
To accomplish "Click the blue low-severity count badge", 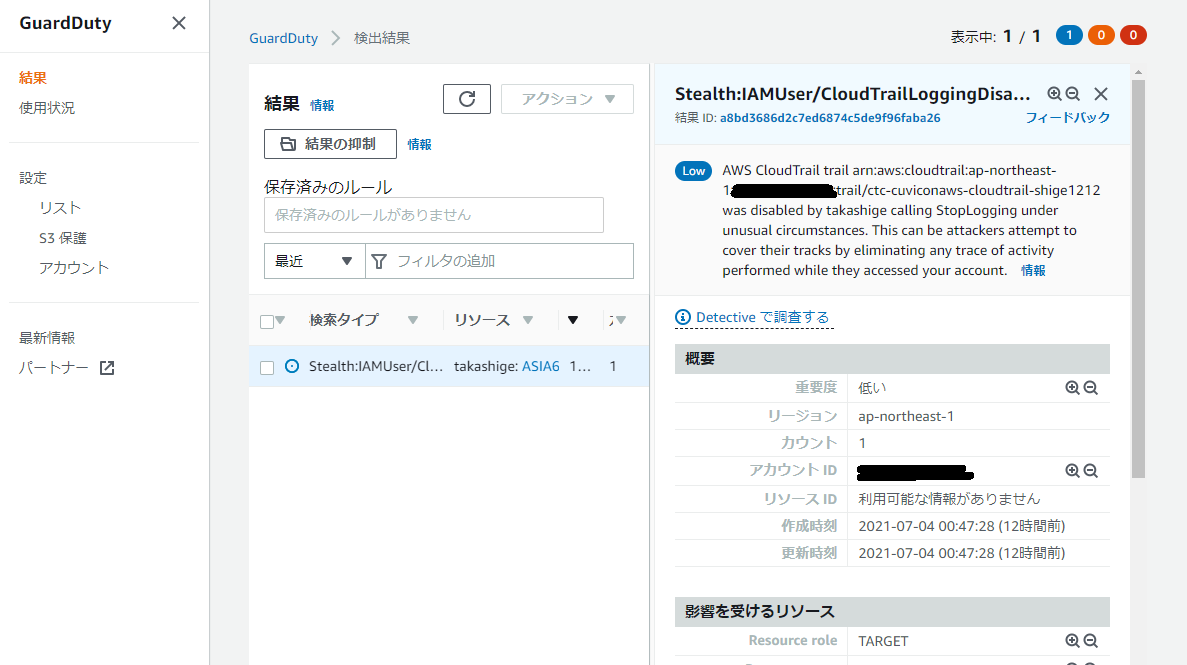I will click(x=1069, y=36).
